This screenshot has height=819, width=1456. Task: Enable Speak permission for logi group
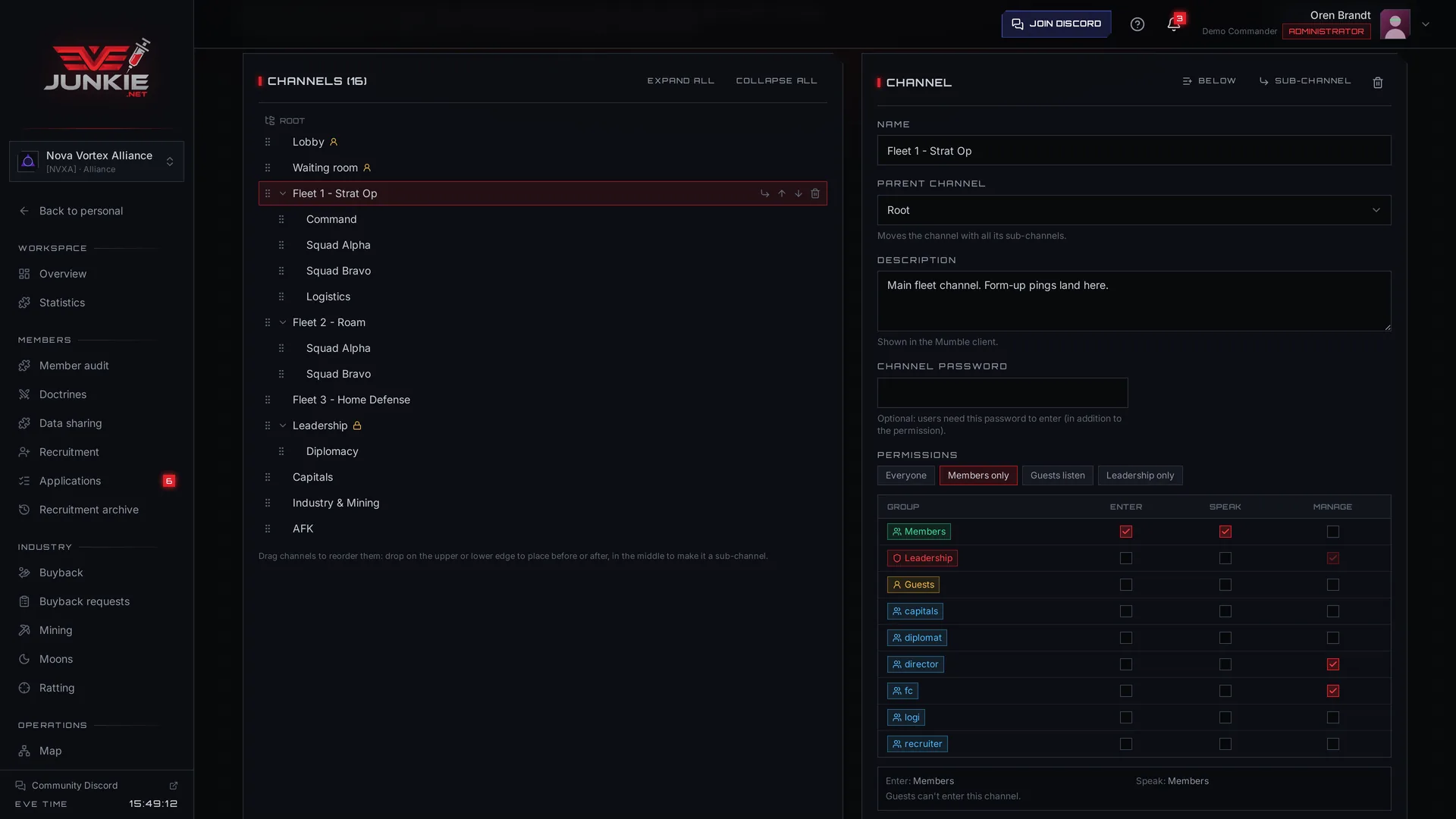pyautogui.click(x=1225, y=717)
